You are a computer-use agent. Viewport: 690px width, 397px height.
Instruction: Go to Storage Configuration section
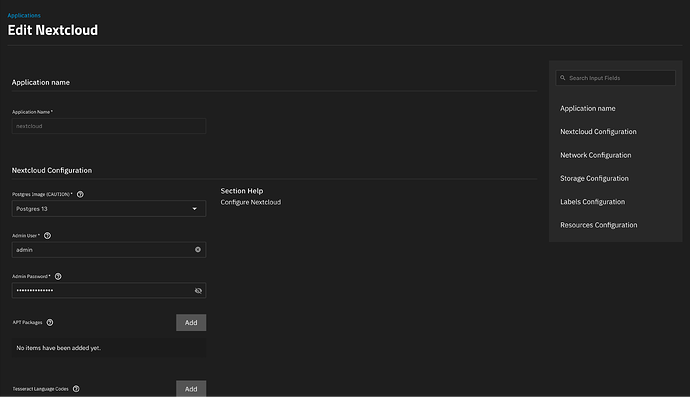594,178
